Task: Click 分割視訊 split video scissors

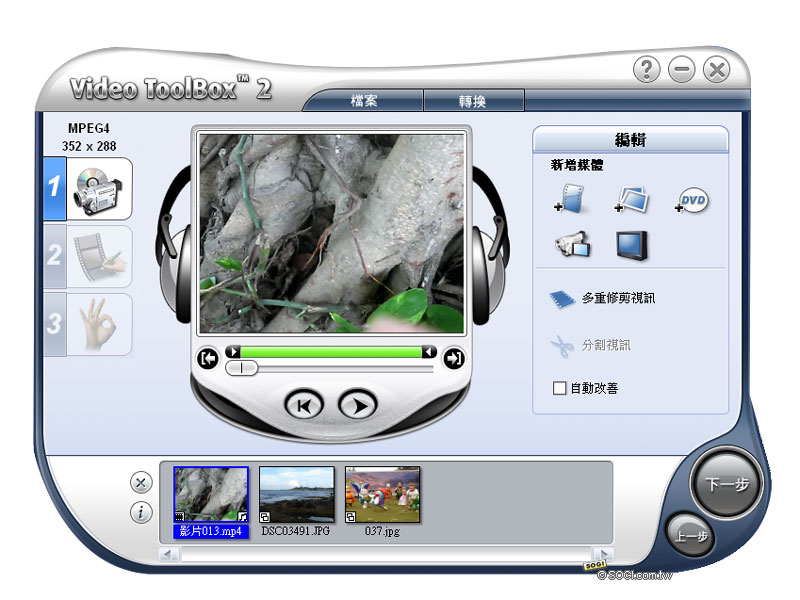Action: (x=591, y=346)
